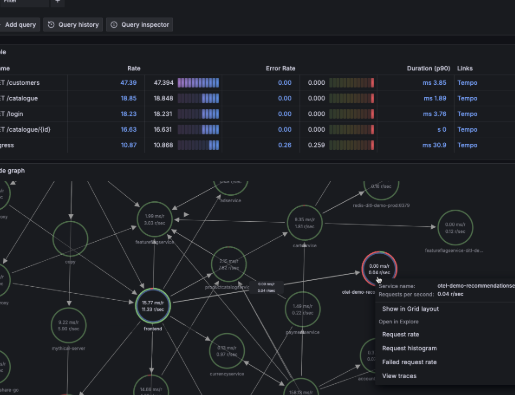Click the Links column header
This screenshot has width=515, height=395.
(x=465, y=68)
